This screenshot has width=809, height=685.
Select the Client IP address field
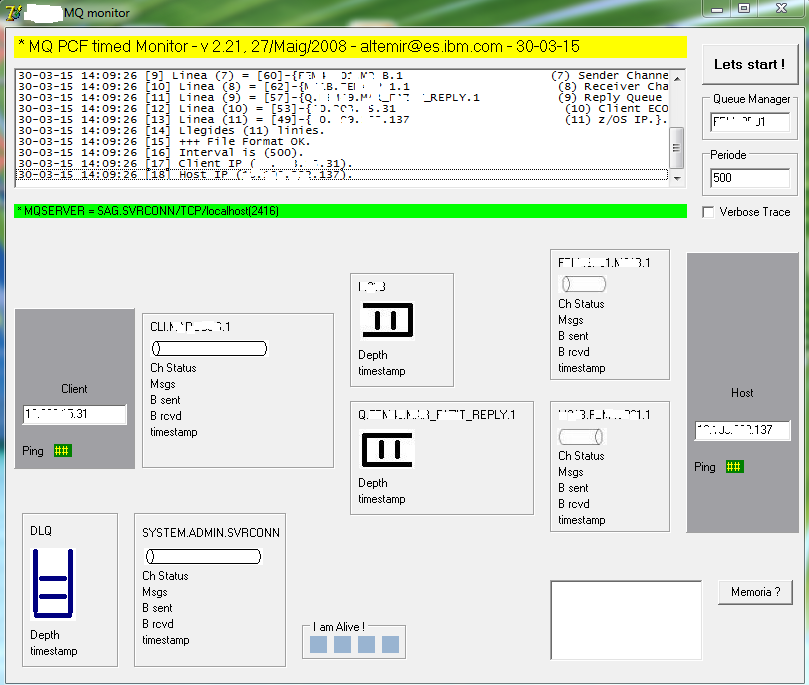tap(75, 414)
